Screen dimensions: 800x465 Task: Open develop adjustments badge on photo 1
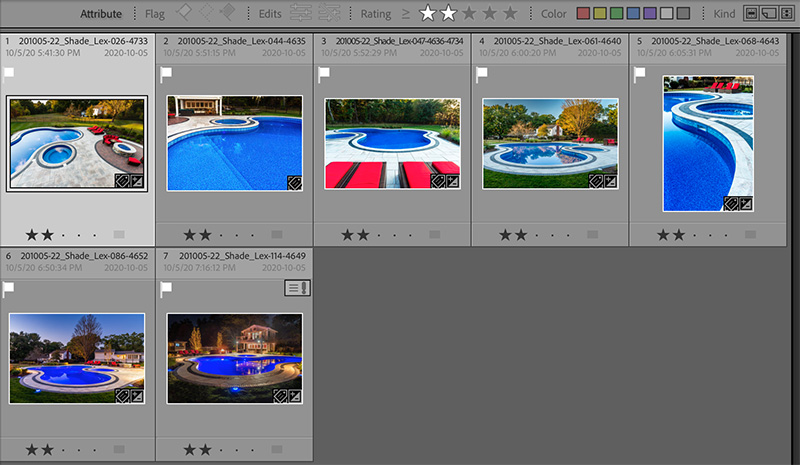coord(136,182)
